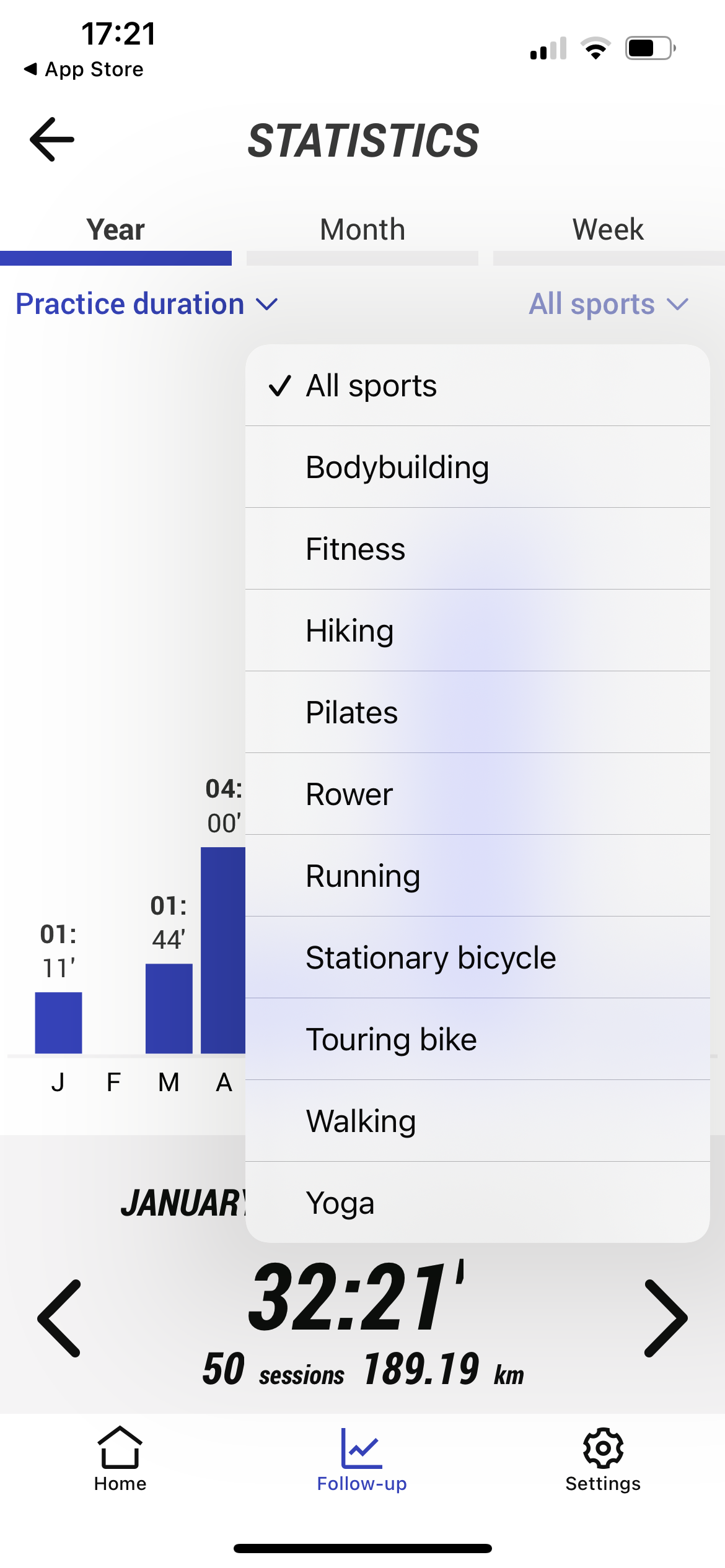Select Yoga in the sports menu
725x1568 pixels.
click(x=477, y=1203)
